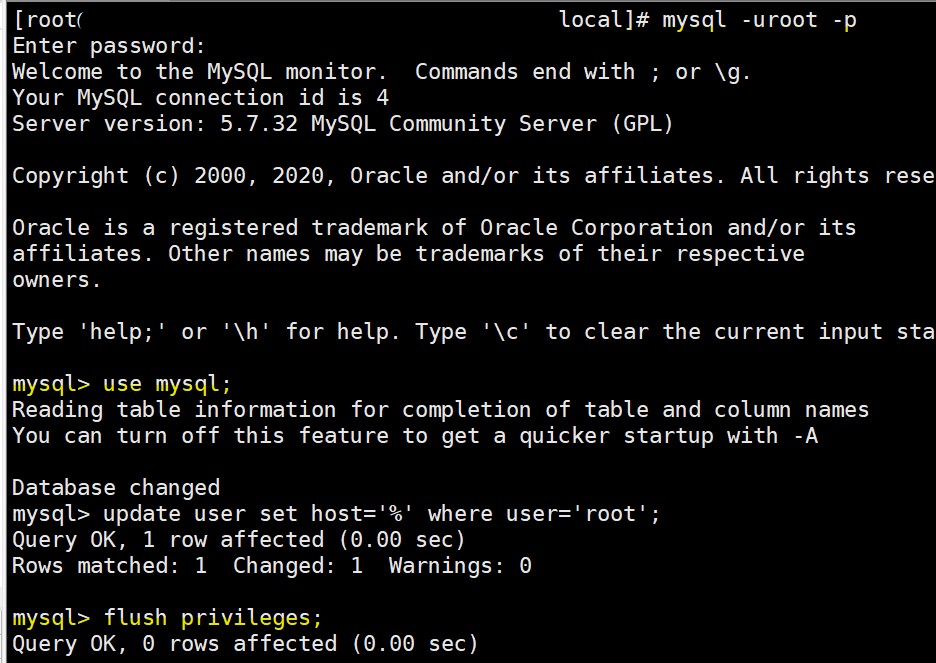Click 'Reading table information for completion' line
The width and height of the screenshot is (936, 663).
coord(441,410)
